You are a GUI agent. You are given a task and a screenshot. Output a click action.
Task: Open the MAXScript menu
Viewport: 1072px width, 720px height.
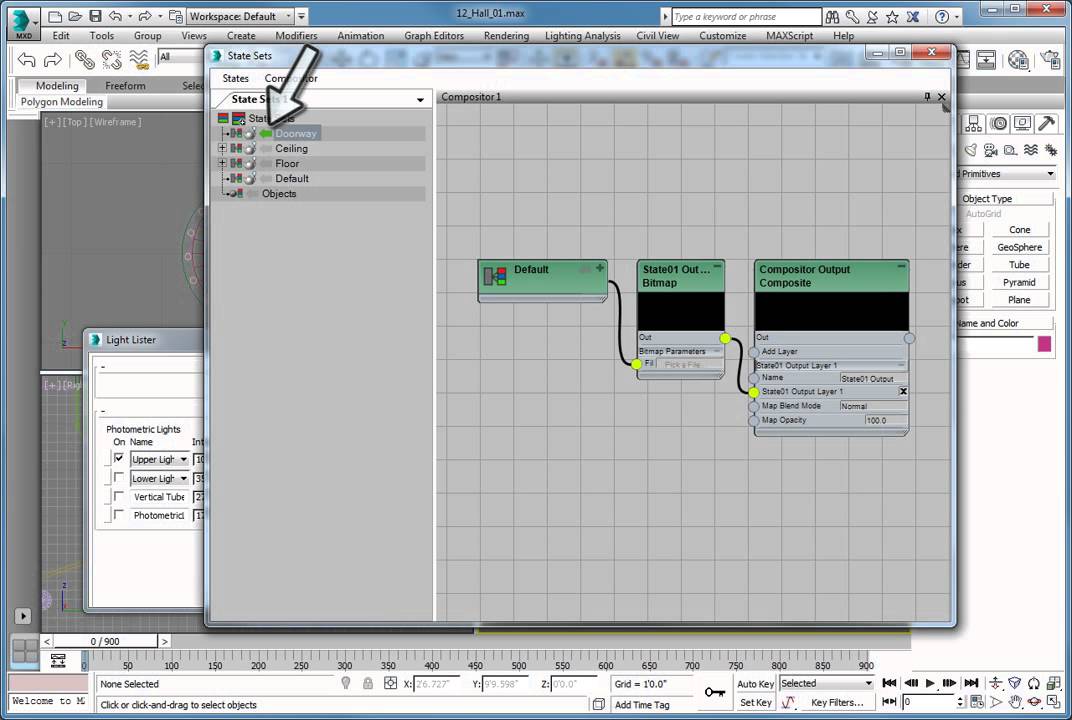[x=789, y=36]
